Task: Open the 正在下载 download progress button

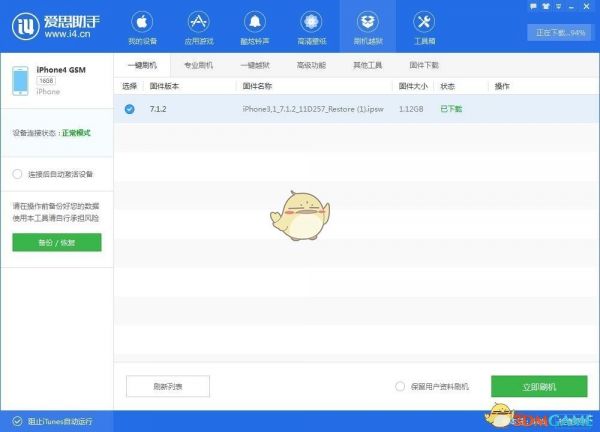Action: coord(560,33)
